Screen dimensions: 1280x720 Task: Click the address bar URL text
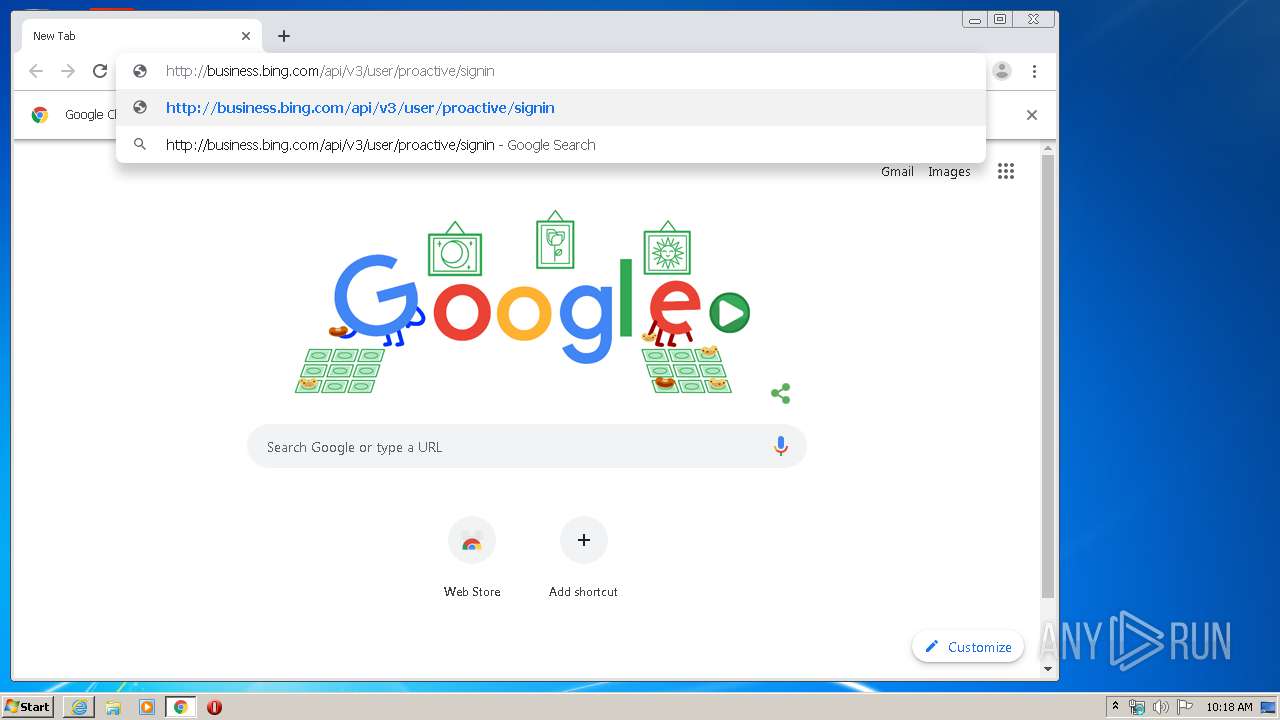tap(330, 71)
